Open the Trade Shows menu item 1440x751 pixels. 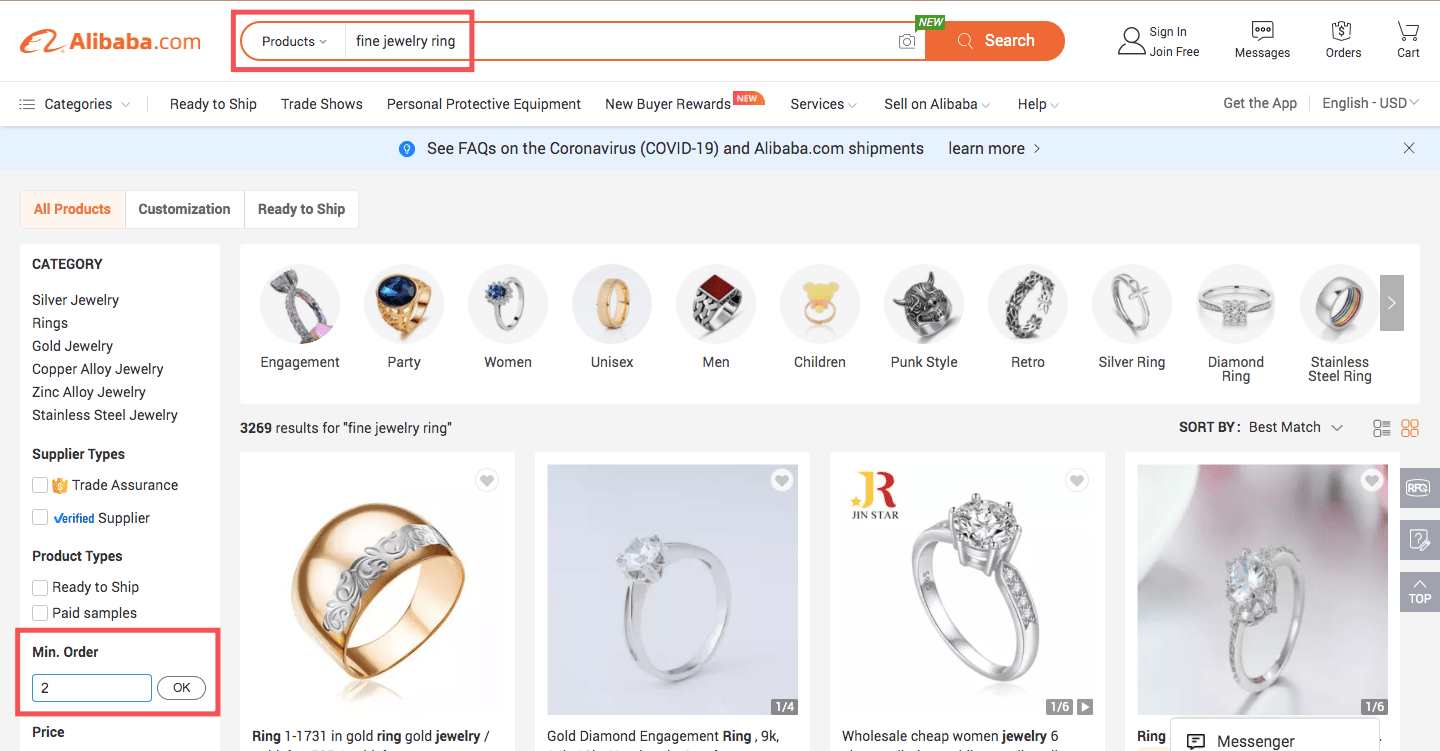pos(321,104)
